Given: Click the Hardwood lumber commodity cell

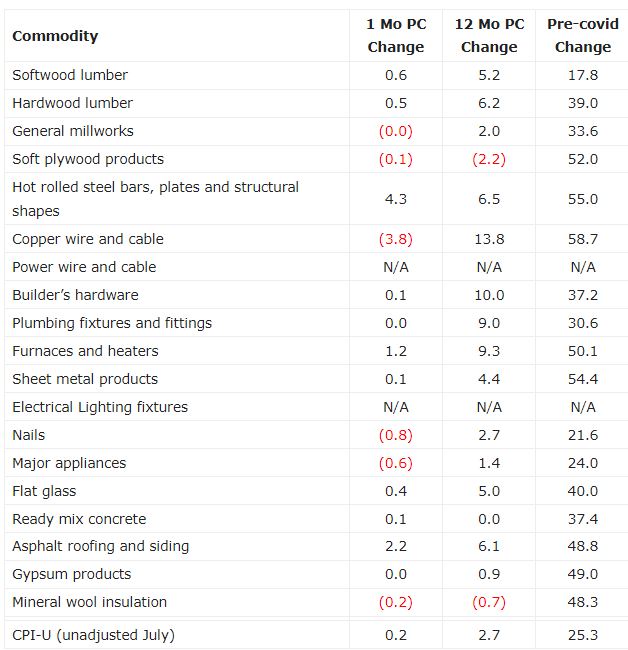Looking at the screenshot, I should point(72,103).
